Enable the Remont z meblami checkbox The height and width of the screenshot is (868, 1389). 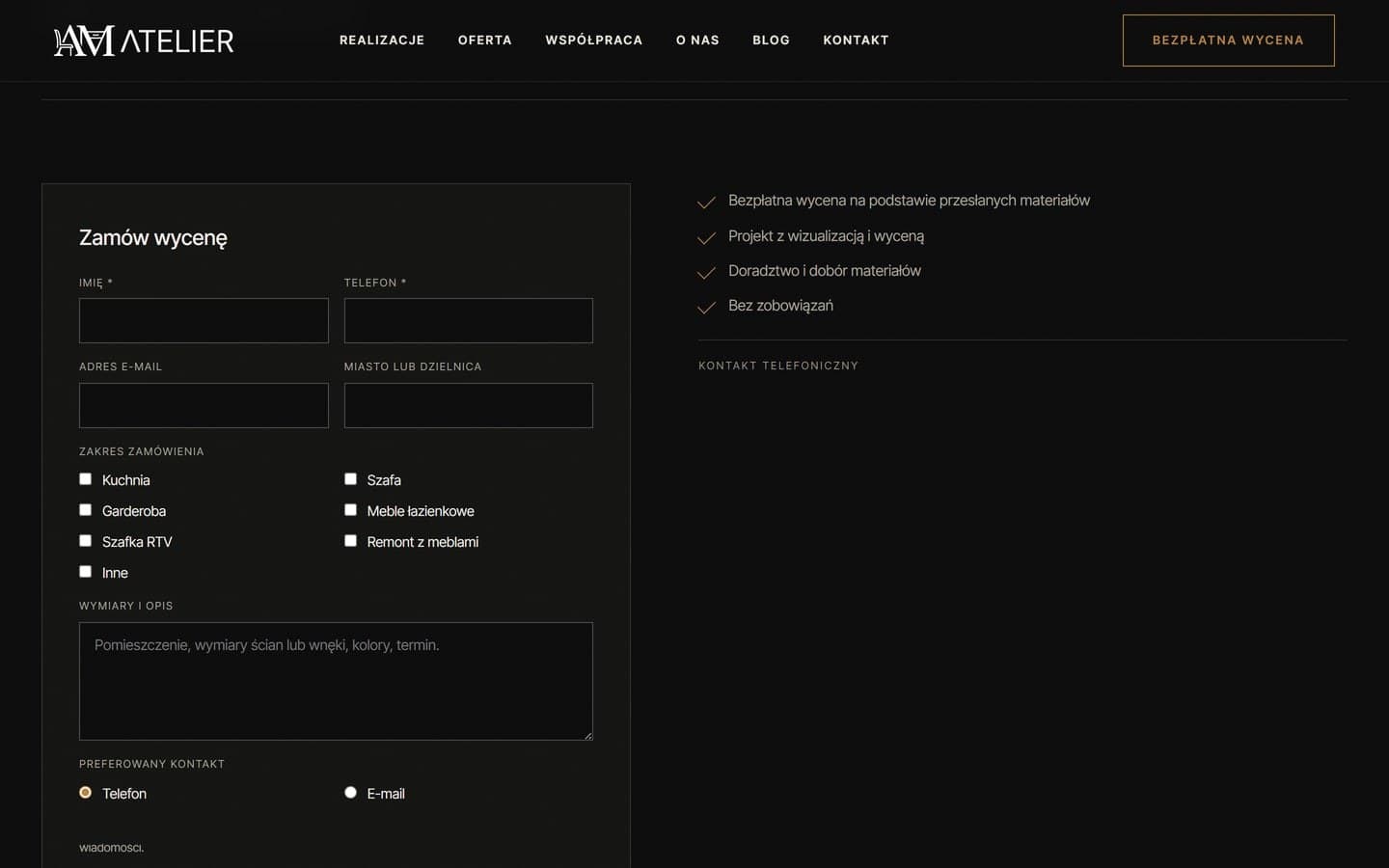[x=350, y=541]
